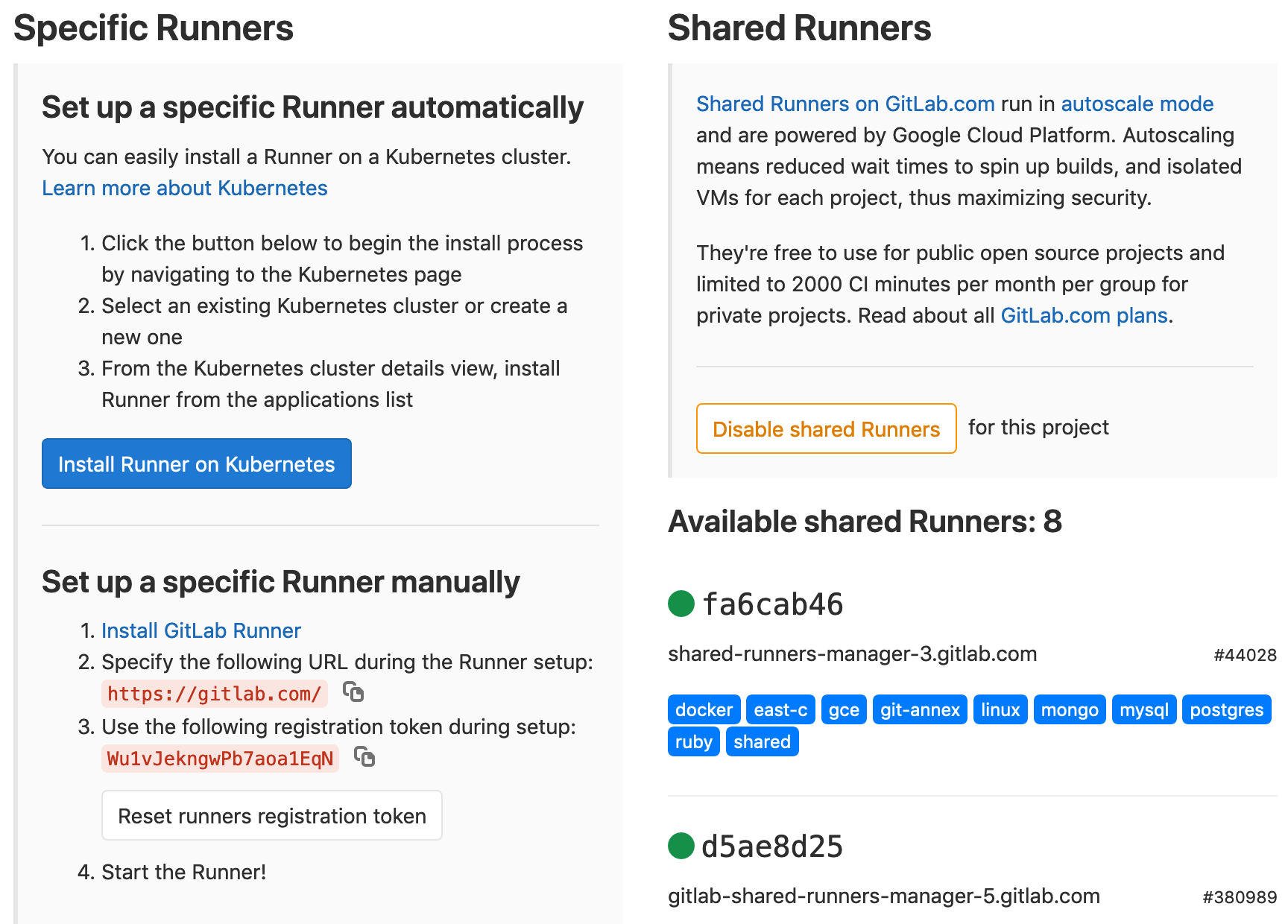This screenshot has height=924, width=1288.
Task: Select the ruby tag badge
Action: tap(693, 741)
